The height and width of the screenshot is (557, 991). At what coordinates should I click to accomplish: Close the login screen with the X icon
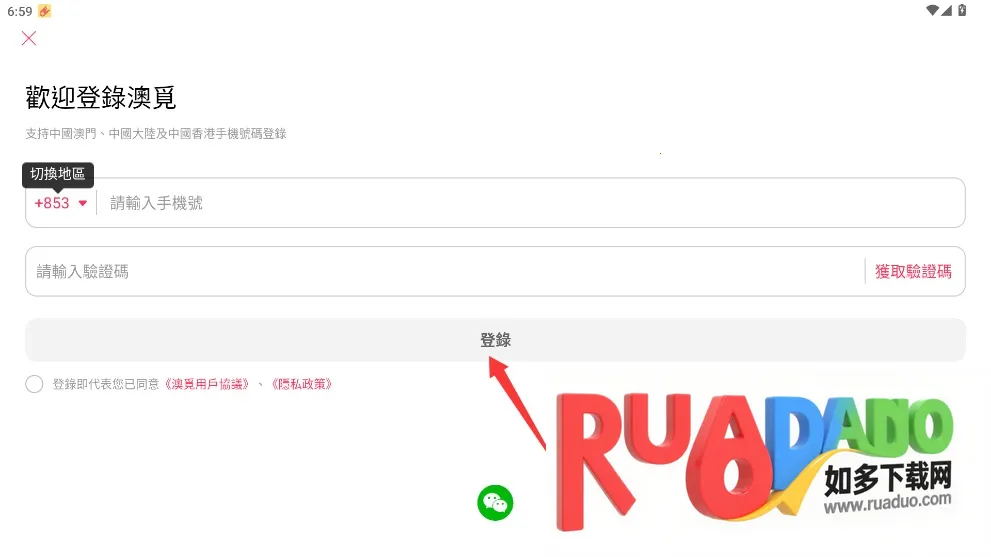pos(28,39)
